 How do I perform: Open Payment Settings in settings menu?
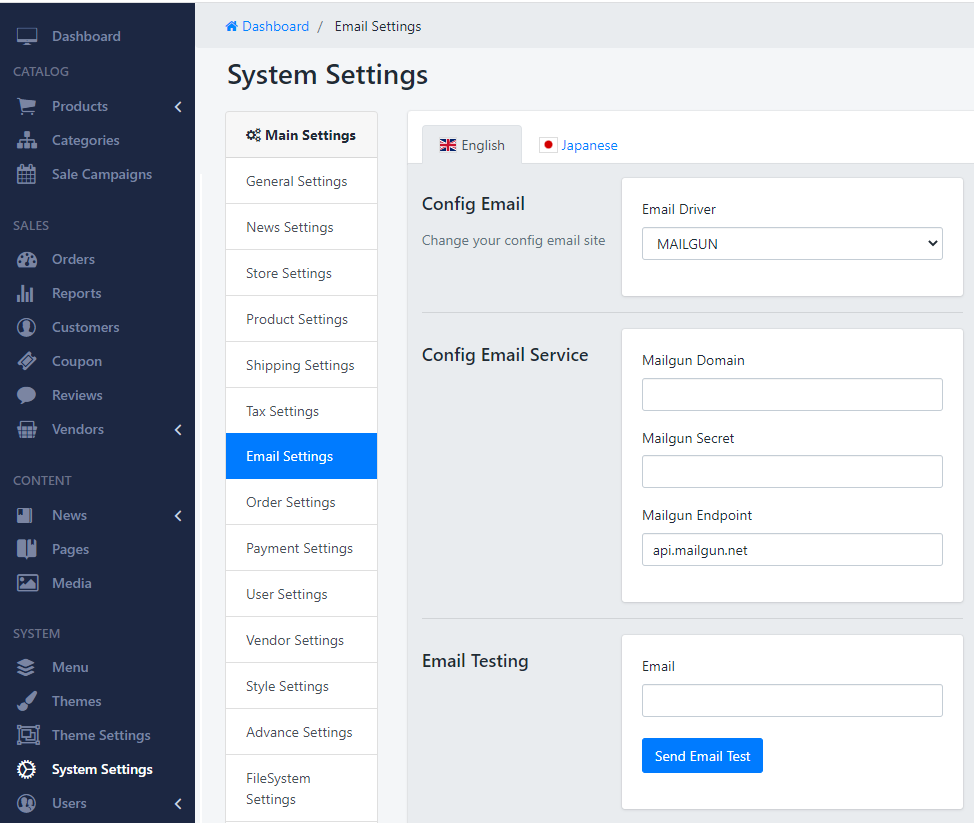pos(300,548)
